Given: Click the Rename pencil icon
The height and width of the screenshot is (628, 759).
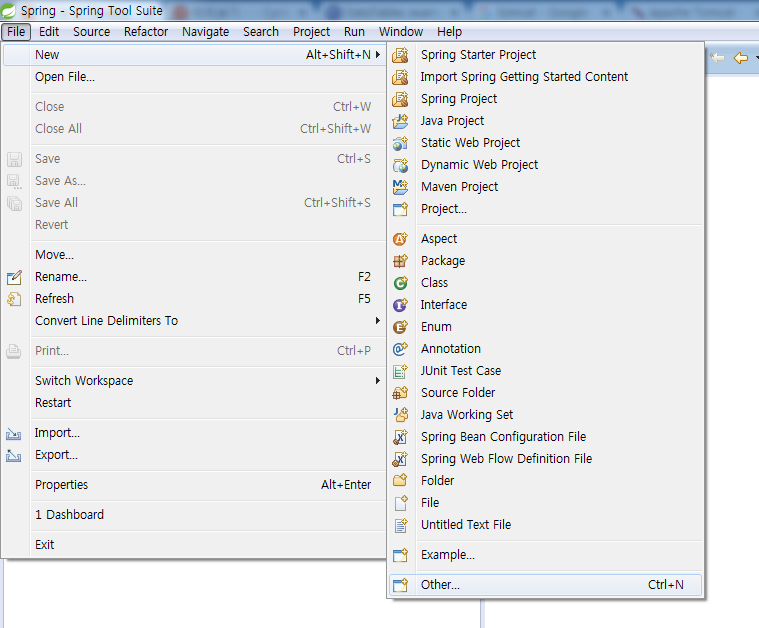Looking at the screenshot, I should click(14, 277).
